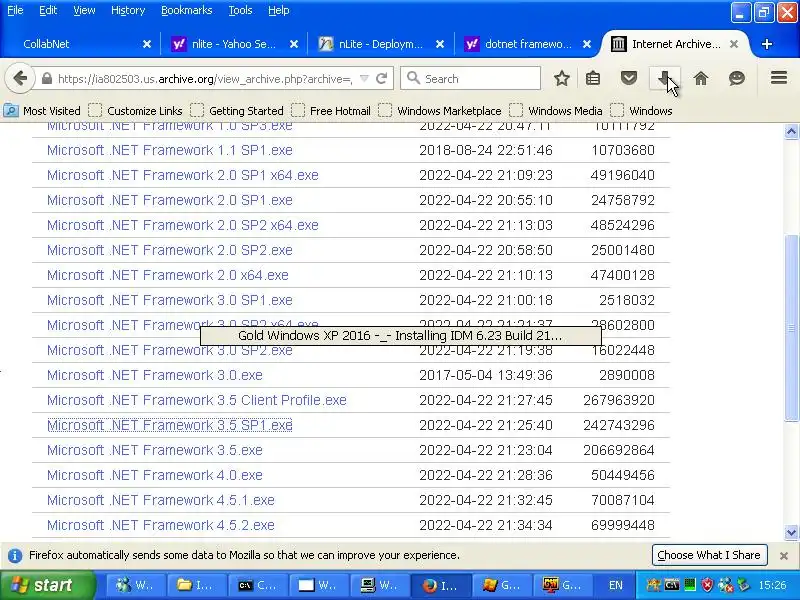Open the View menu
Image resolution: width=800 pixels, height=600 pixels.
tap(84, 10)
